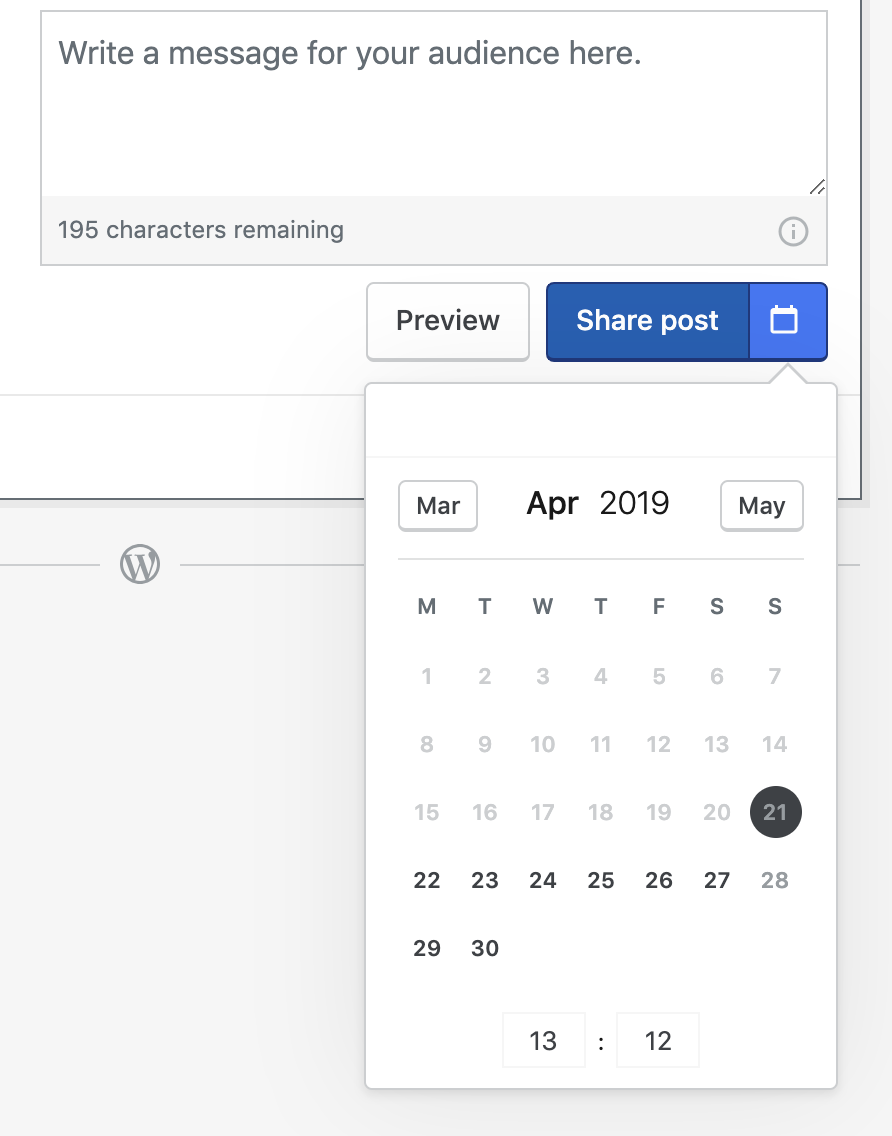Click the Apr 2019 calendar title
Viewport: 892px width, 1136px height.
pos(597,504)
